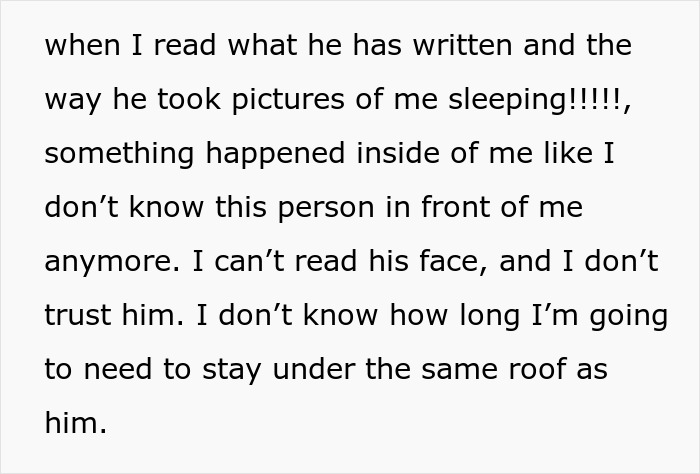Click the word "inside"
Viewport: 700px width, 474px height.
(x=399, y=154)
